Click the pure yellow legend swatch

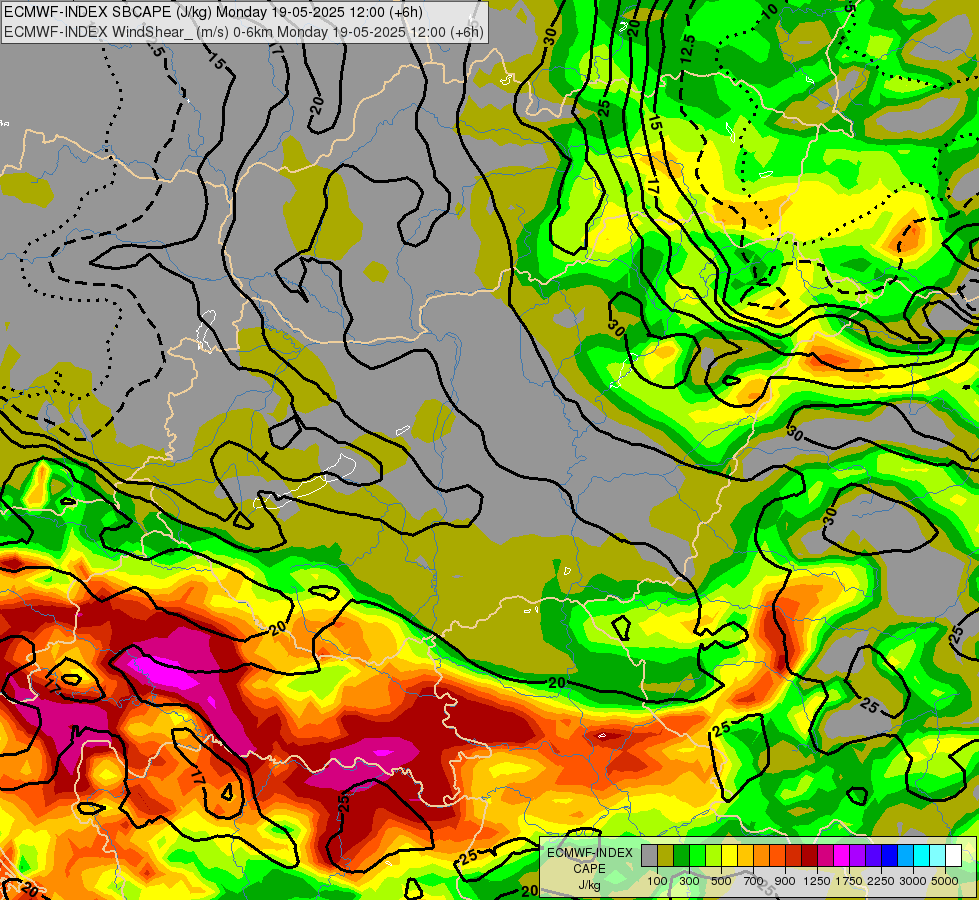pos(729,856)
